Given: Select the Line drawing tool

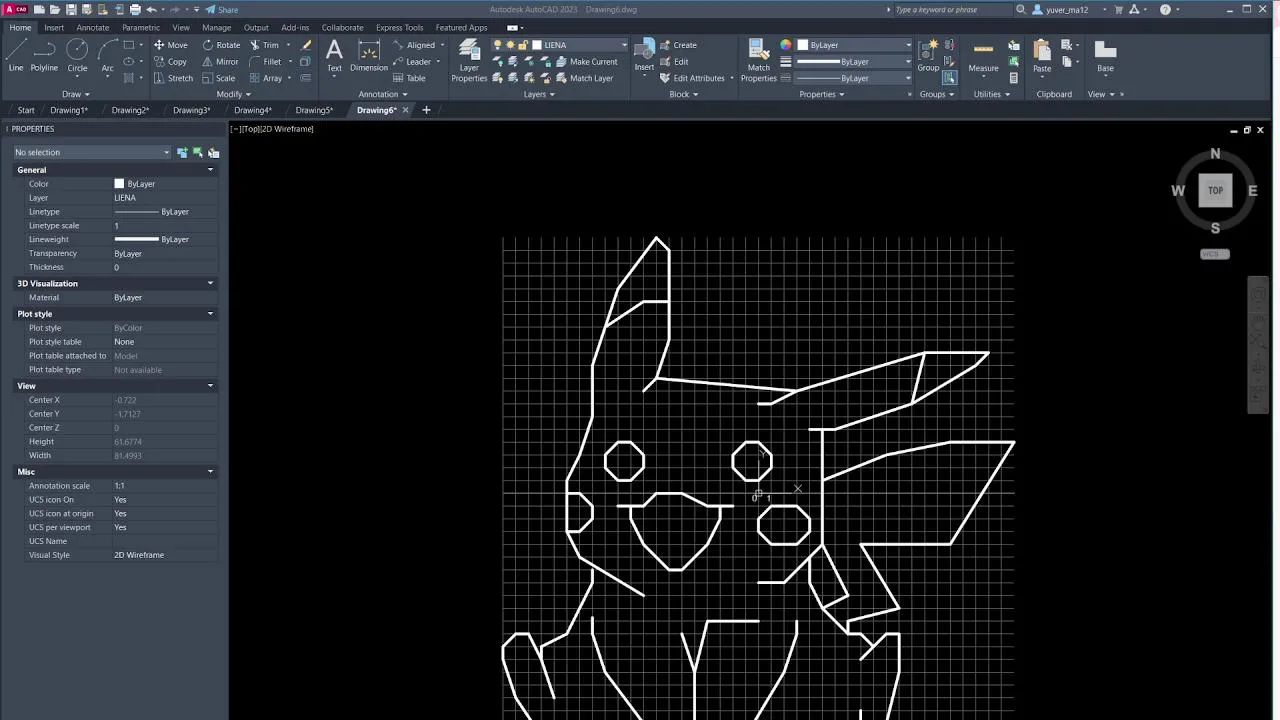Looking at the screenshot, I should click(x=16, y=55).
